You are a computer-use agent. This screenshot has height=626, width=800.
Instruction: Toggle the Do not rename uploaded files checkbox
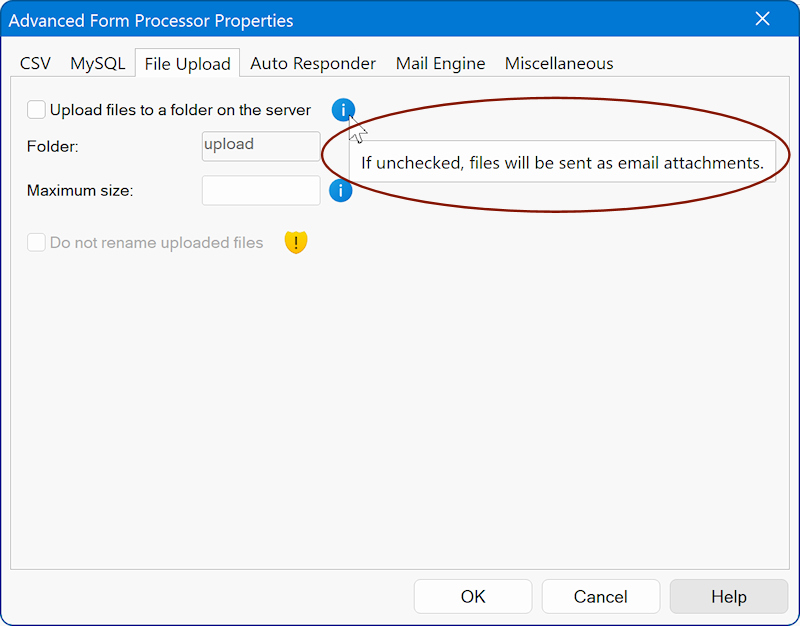tap(36, 242)
